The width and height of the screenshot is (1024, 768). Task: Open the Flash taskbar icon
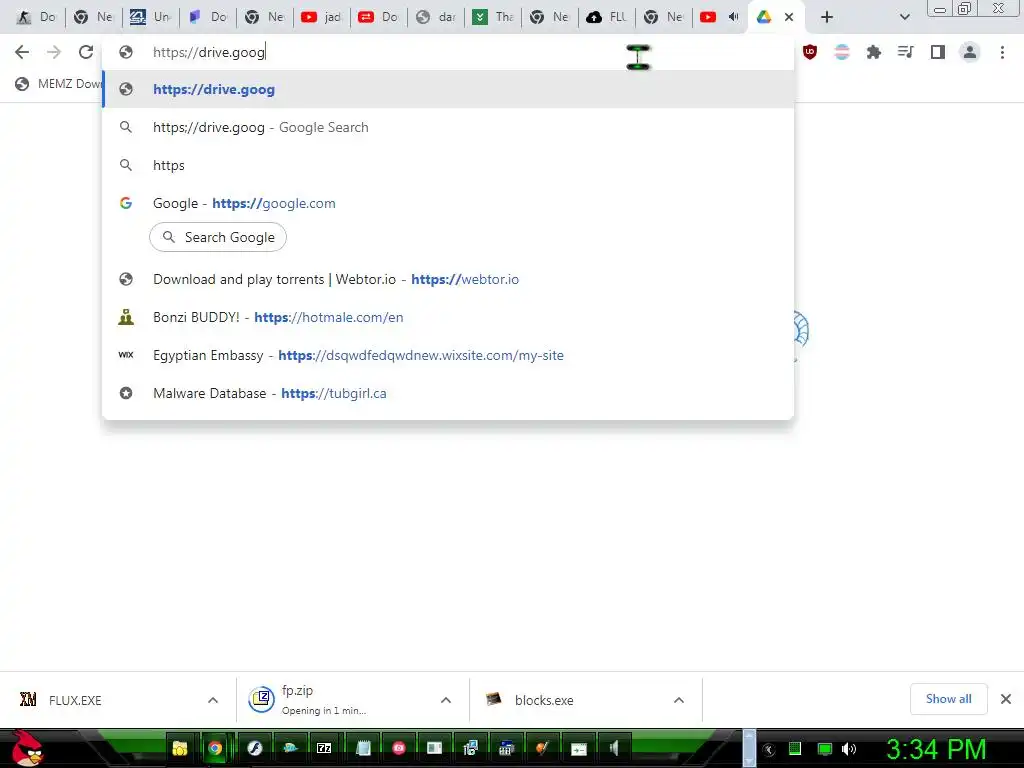(x=255, y=748)
